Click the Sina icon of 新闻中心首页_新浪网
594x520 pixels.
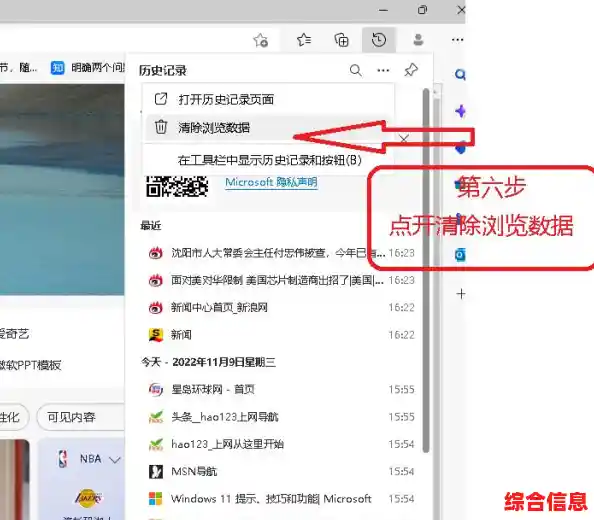coord(155,307)
